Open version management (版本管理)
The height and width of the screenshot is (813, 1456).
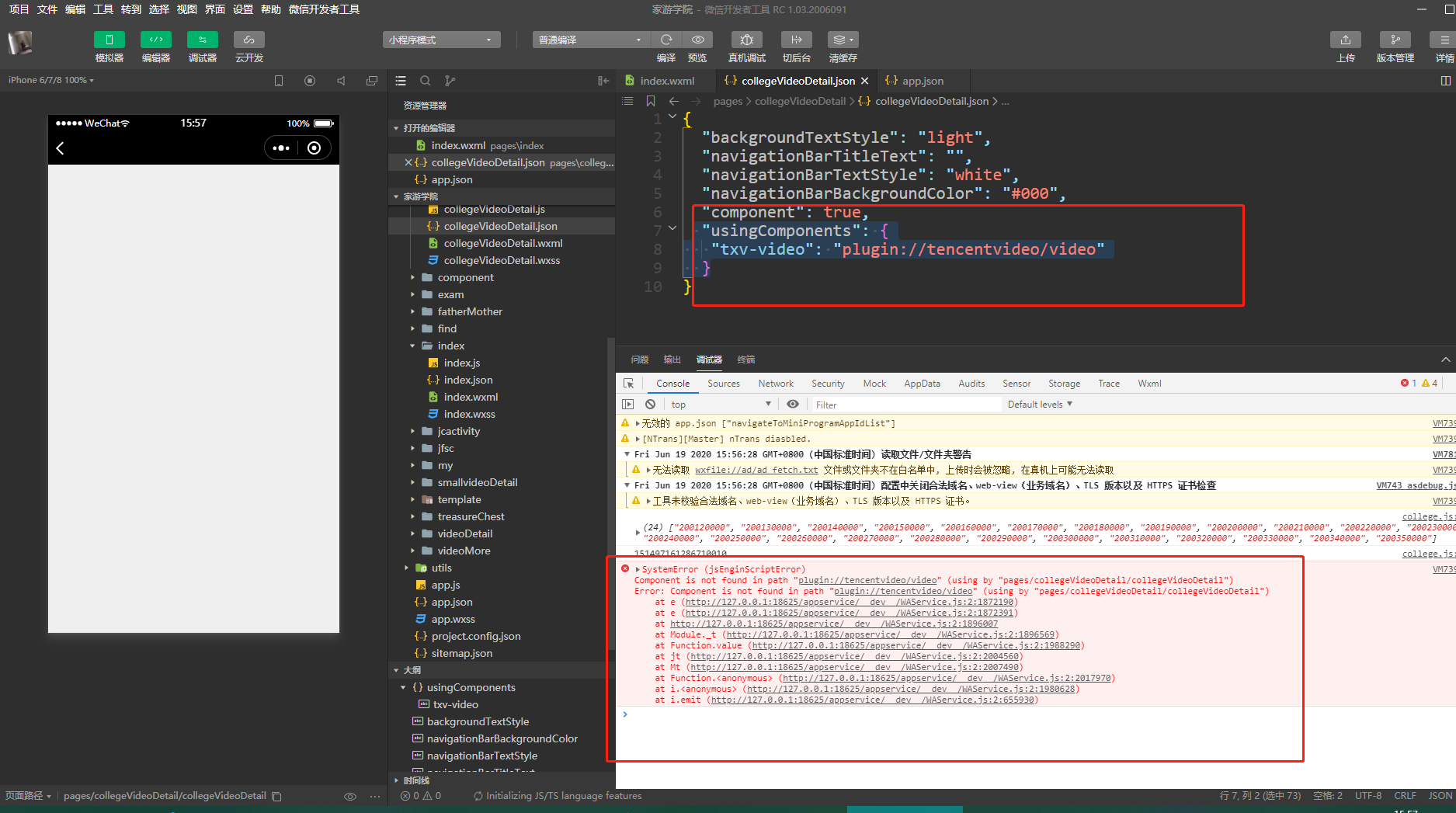pos(1395,40)
